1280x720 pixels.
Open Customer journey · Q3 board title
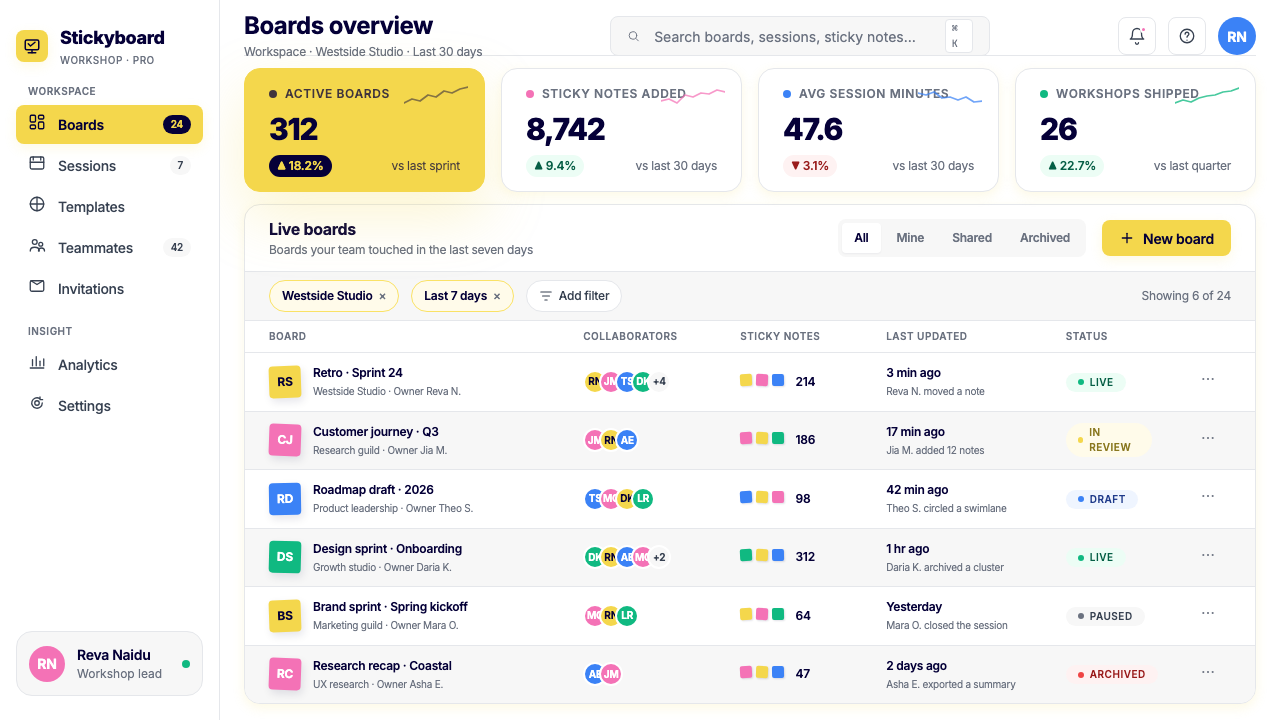coord(376,432)
